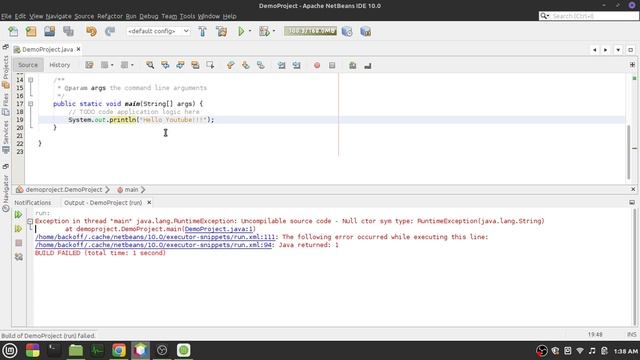Open the Tools menu
This screenshot has width=640, height=360.
(x=187, y=16)
